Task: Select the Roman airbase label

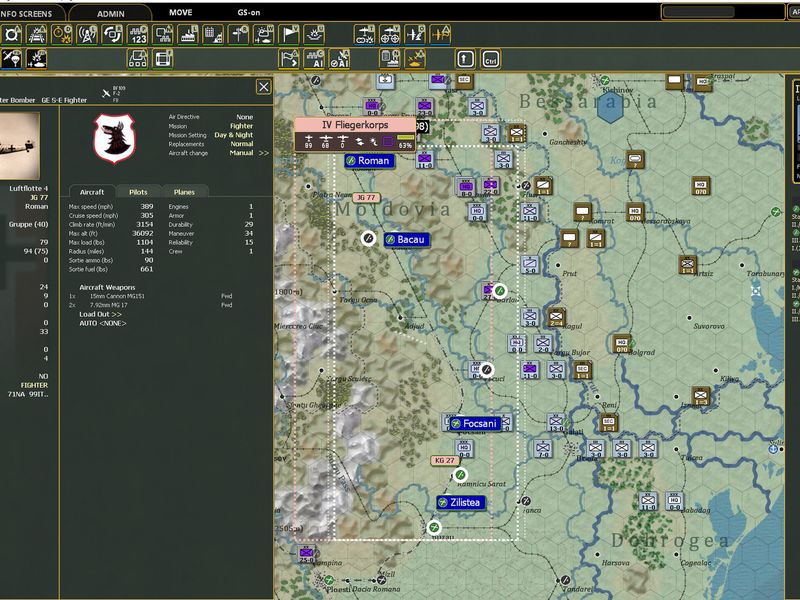Action: click(369, 161)
